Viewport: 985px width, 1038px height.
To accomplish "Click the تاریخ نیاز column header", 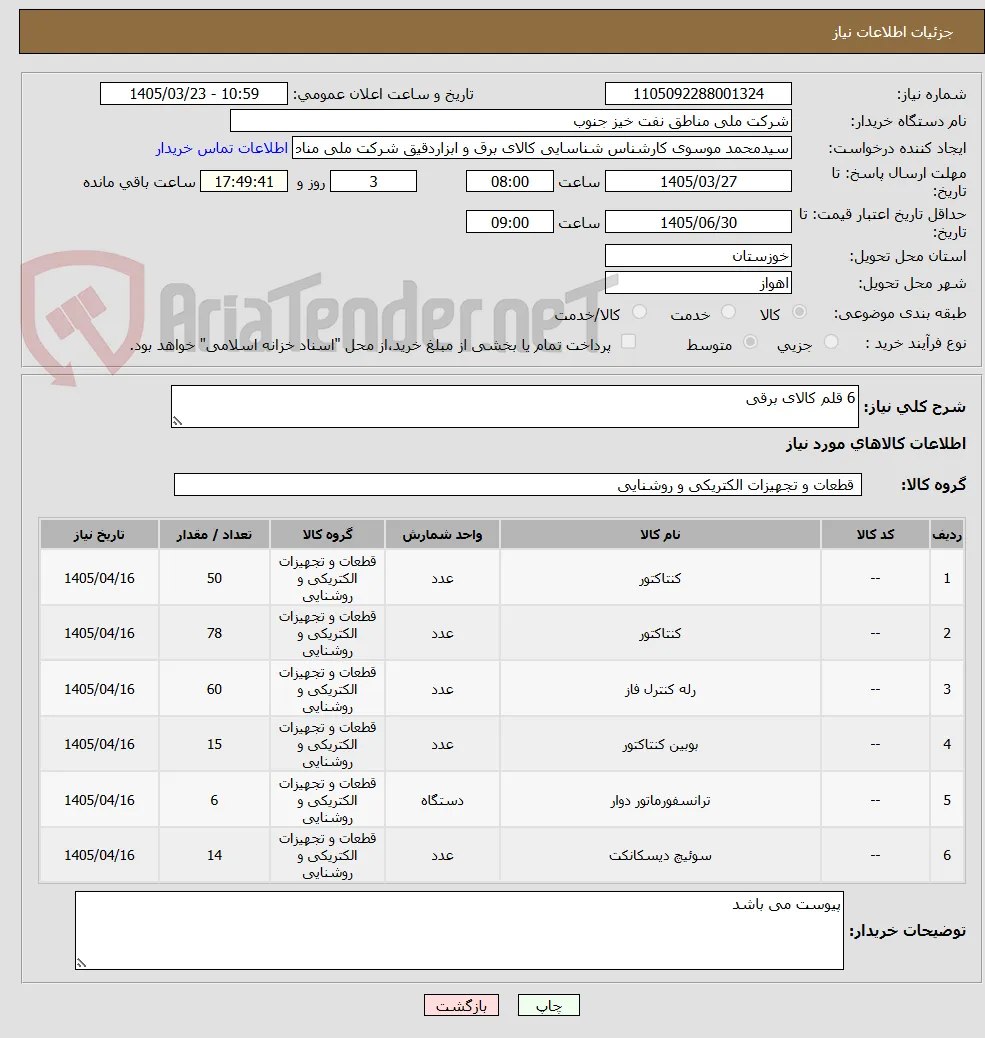I will [x=99, y=534].
